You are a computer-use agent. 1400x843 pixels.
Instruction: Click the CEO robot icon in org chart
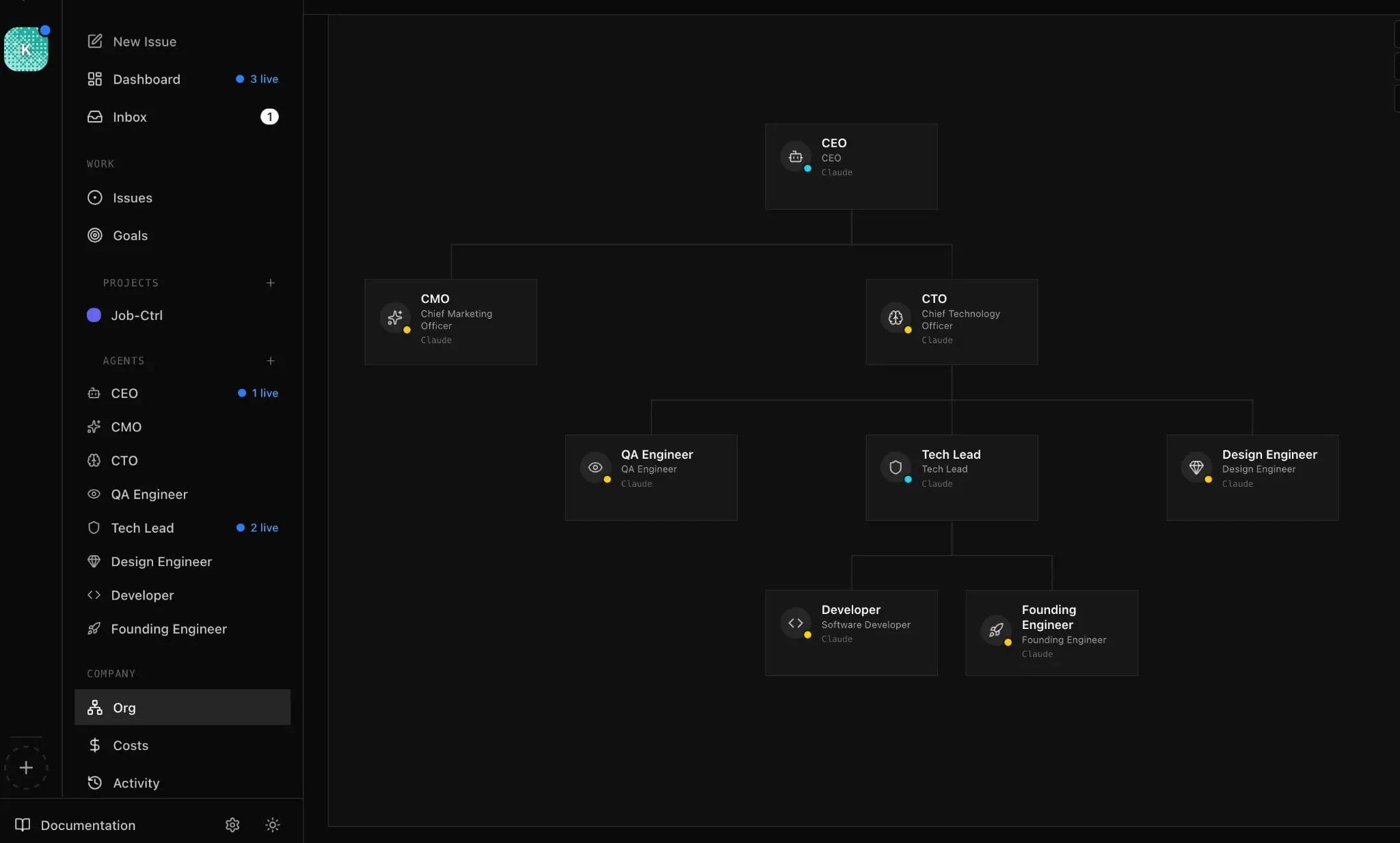795,157
